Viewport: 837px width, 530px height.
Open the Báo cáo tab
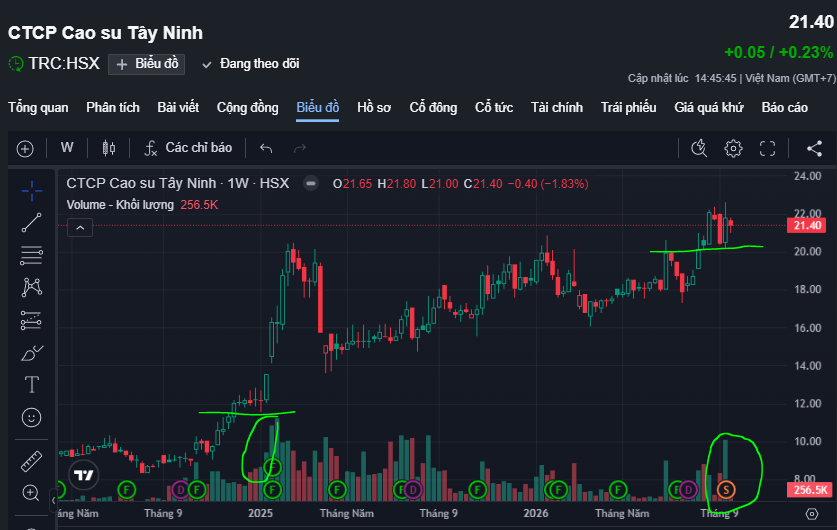pyautogui.click(x=785, y=108)
